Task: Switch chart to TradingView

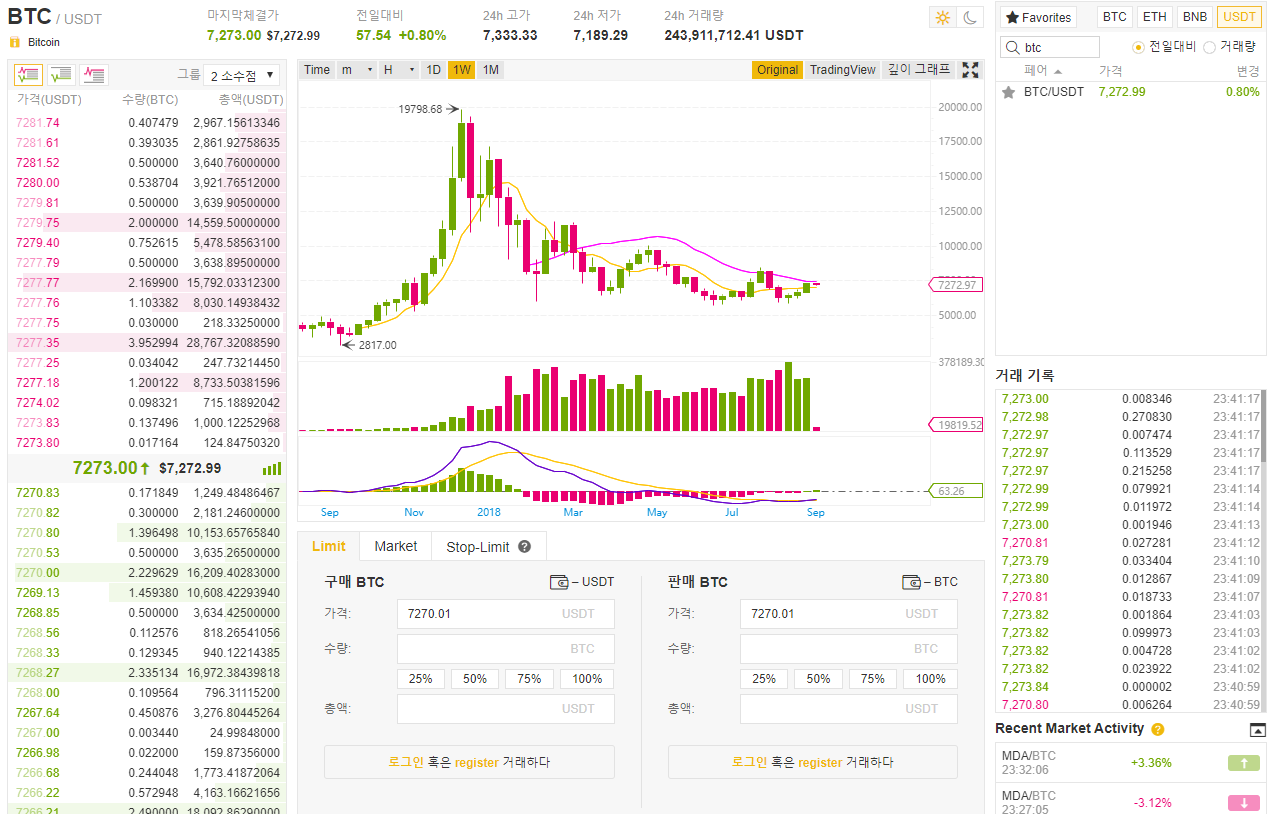Action: 843,70
